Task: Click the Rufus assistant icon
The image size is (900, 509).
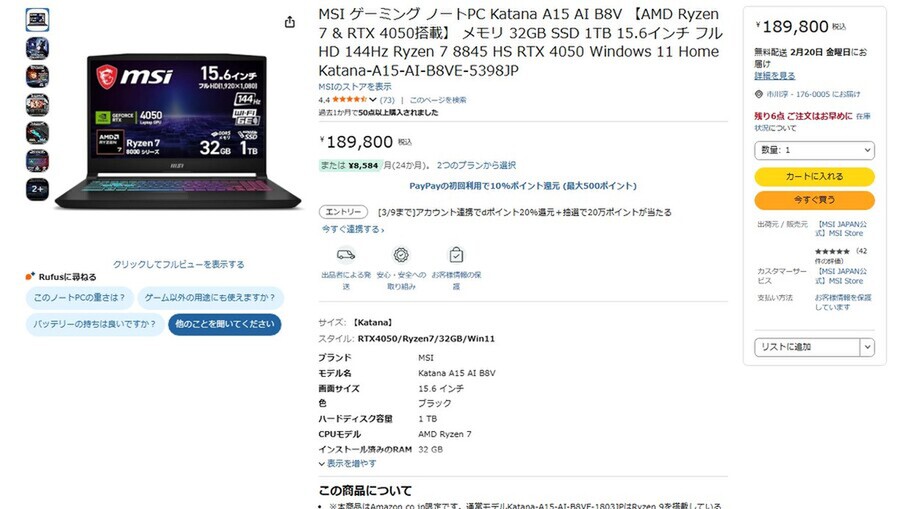Action: pos(30,276)
